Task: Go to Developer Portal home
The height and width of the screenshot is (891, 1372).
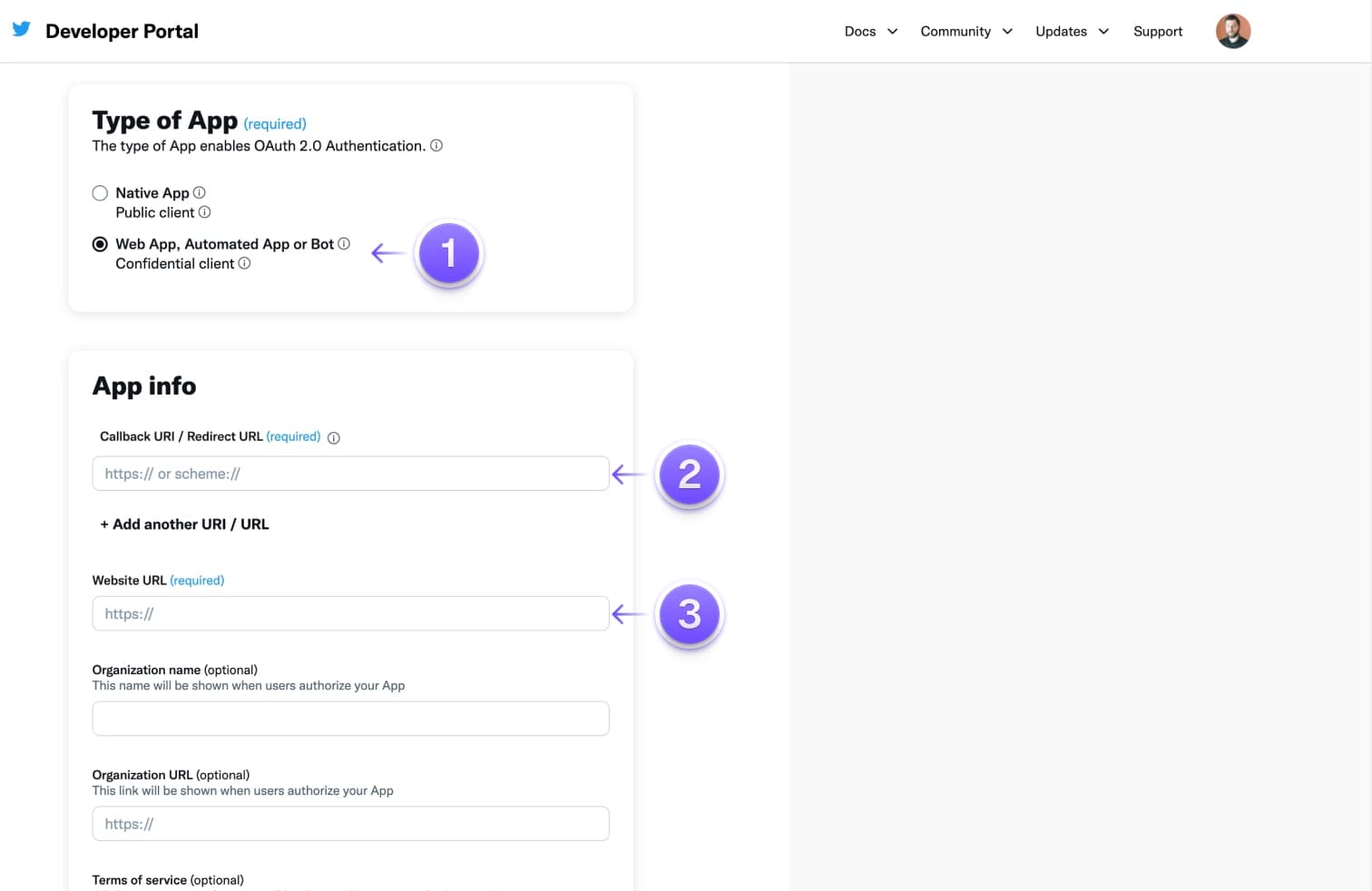Action: [x=122, y=30]
